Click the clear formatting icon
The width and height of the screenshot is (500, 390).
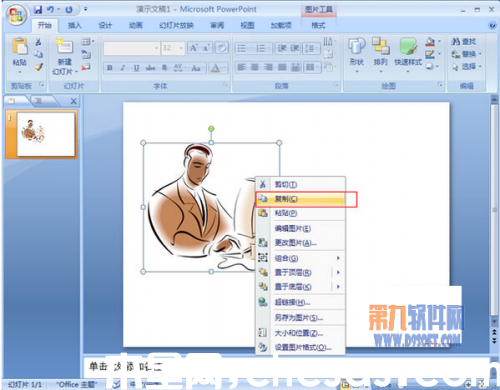pyautogui.click(x=221, y=48)
